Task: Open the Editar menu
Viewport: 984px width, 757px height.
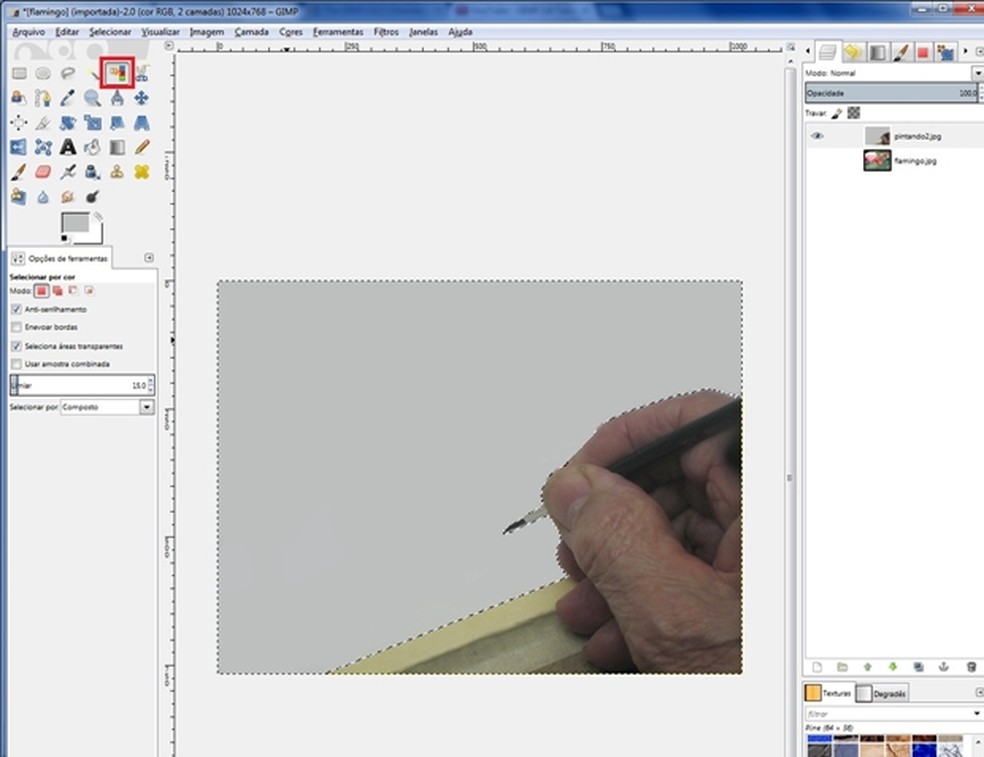Action: (x=67, y=32)
